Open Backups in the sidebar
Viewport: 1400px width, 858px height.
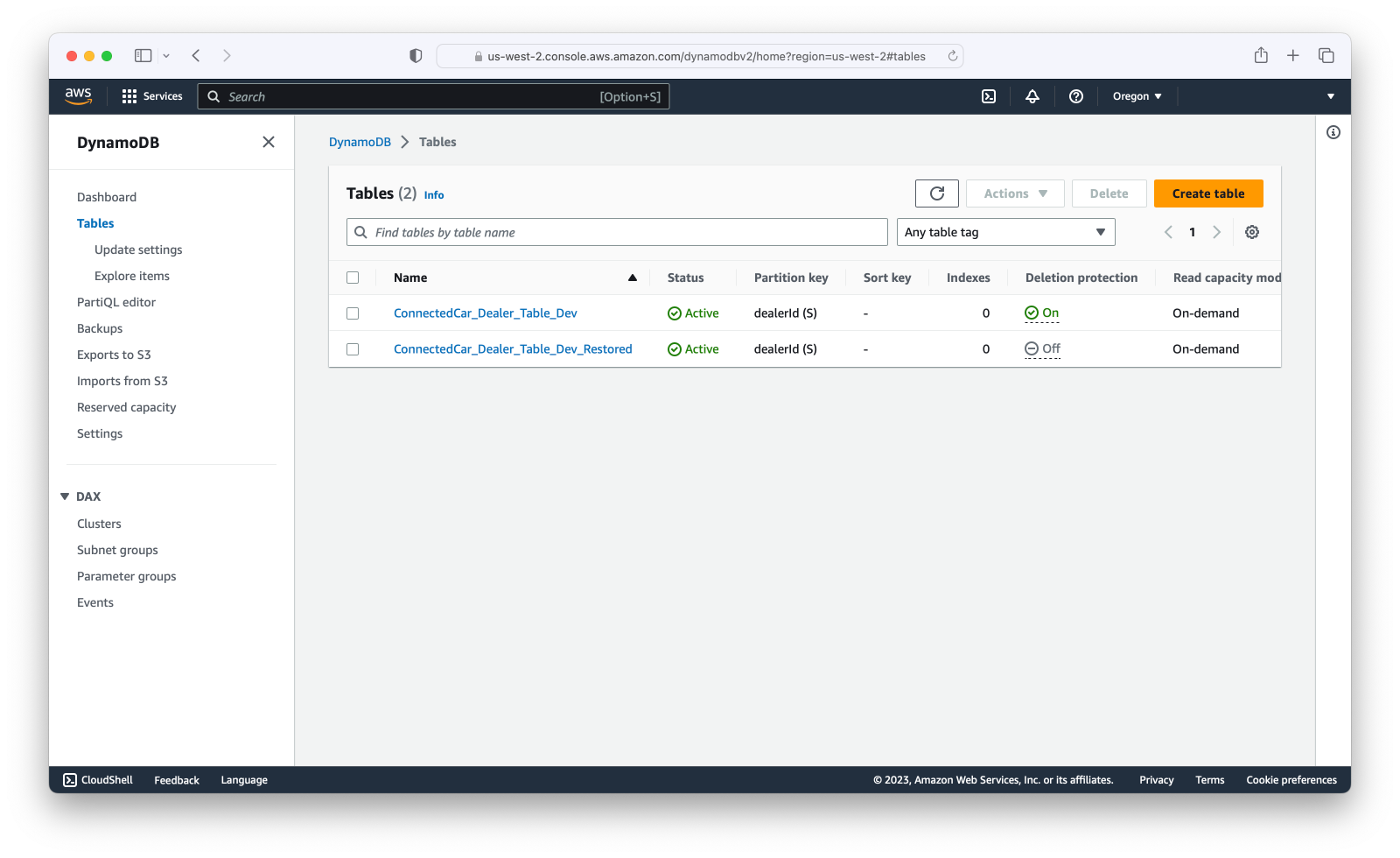click(100, 328)
